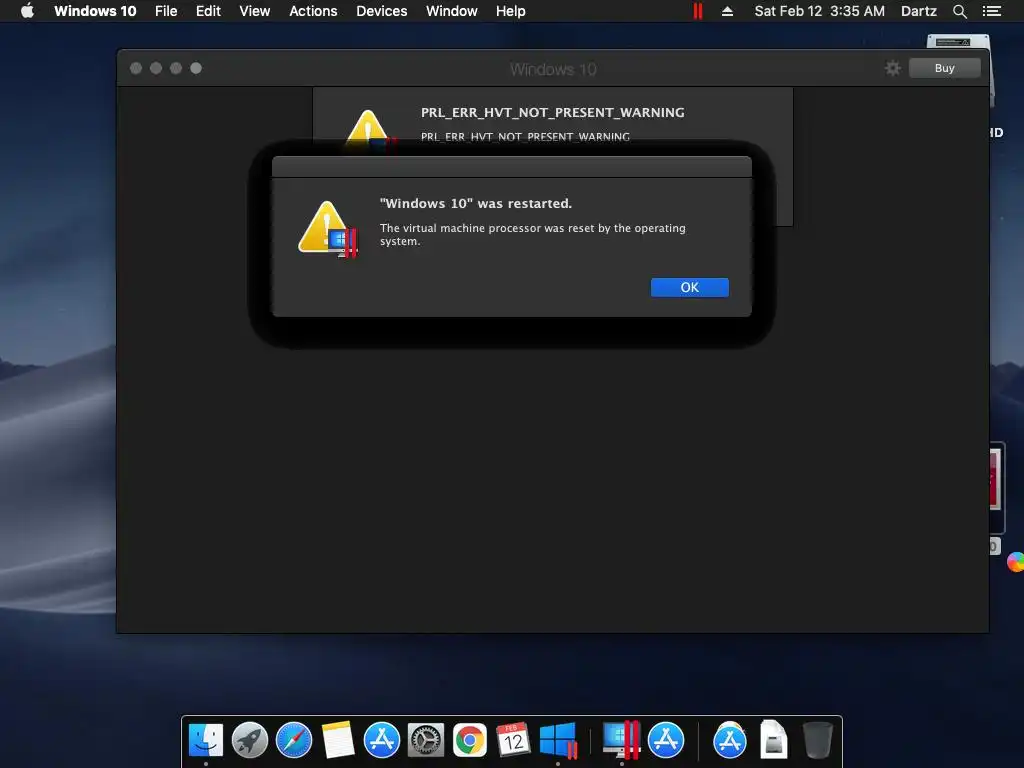Click Parallels Desktop icon in Dock
This screenshot has height=768, width=1024.
tap(620, 739)
